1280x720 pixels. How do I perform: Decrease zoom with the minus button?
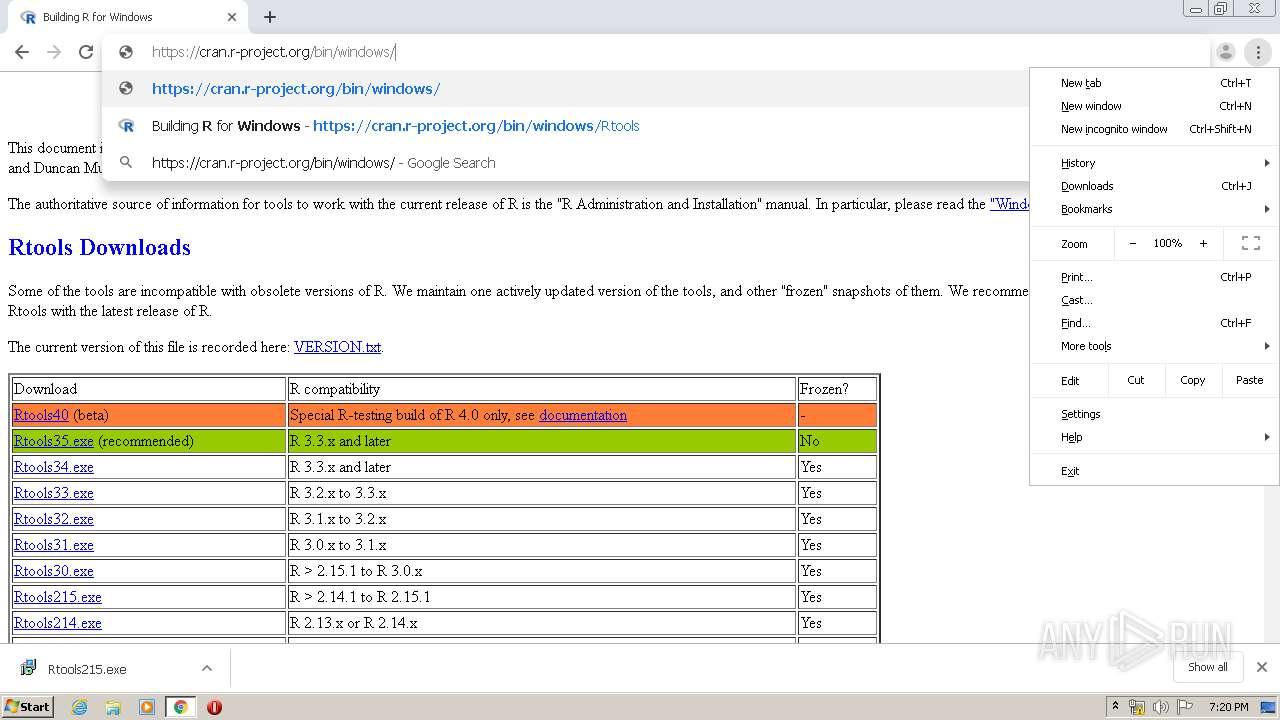point(1132,243)
